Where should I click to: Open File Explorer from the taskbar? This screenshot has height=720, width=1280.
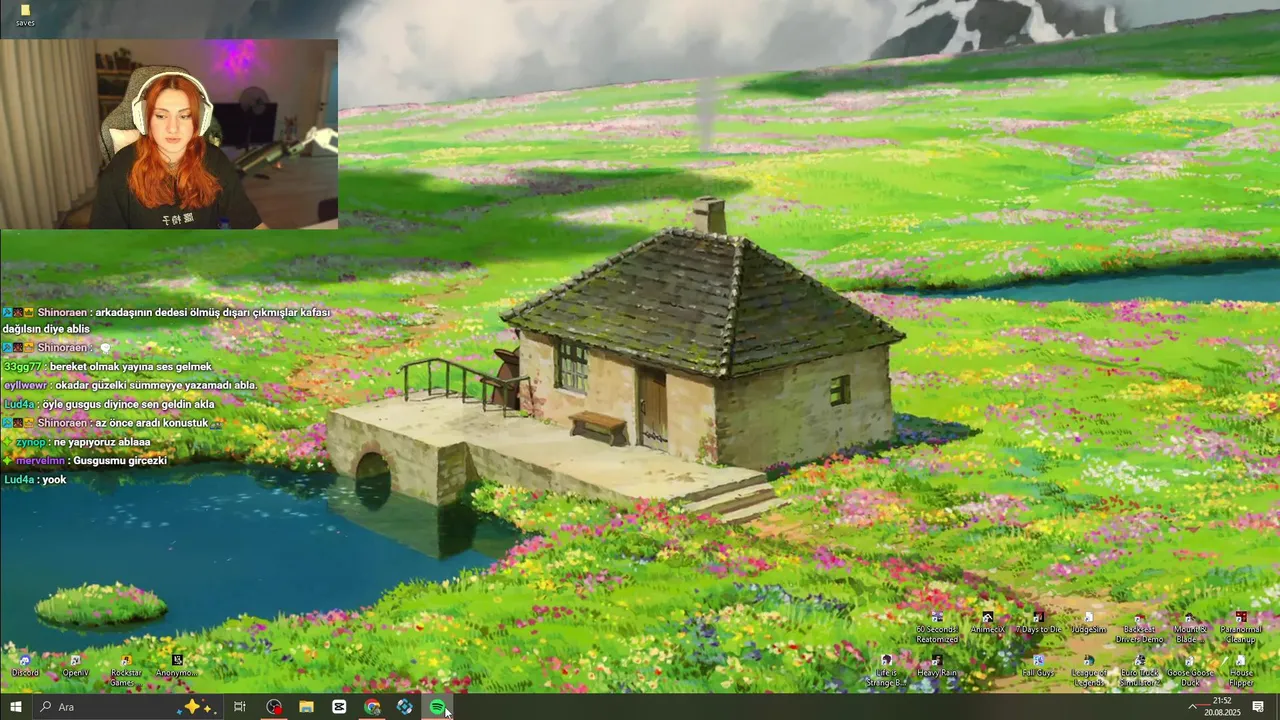(306, 707)
